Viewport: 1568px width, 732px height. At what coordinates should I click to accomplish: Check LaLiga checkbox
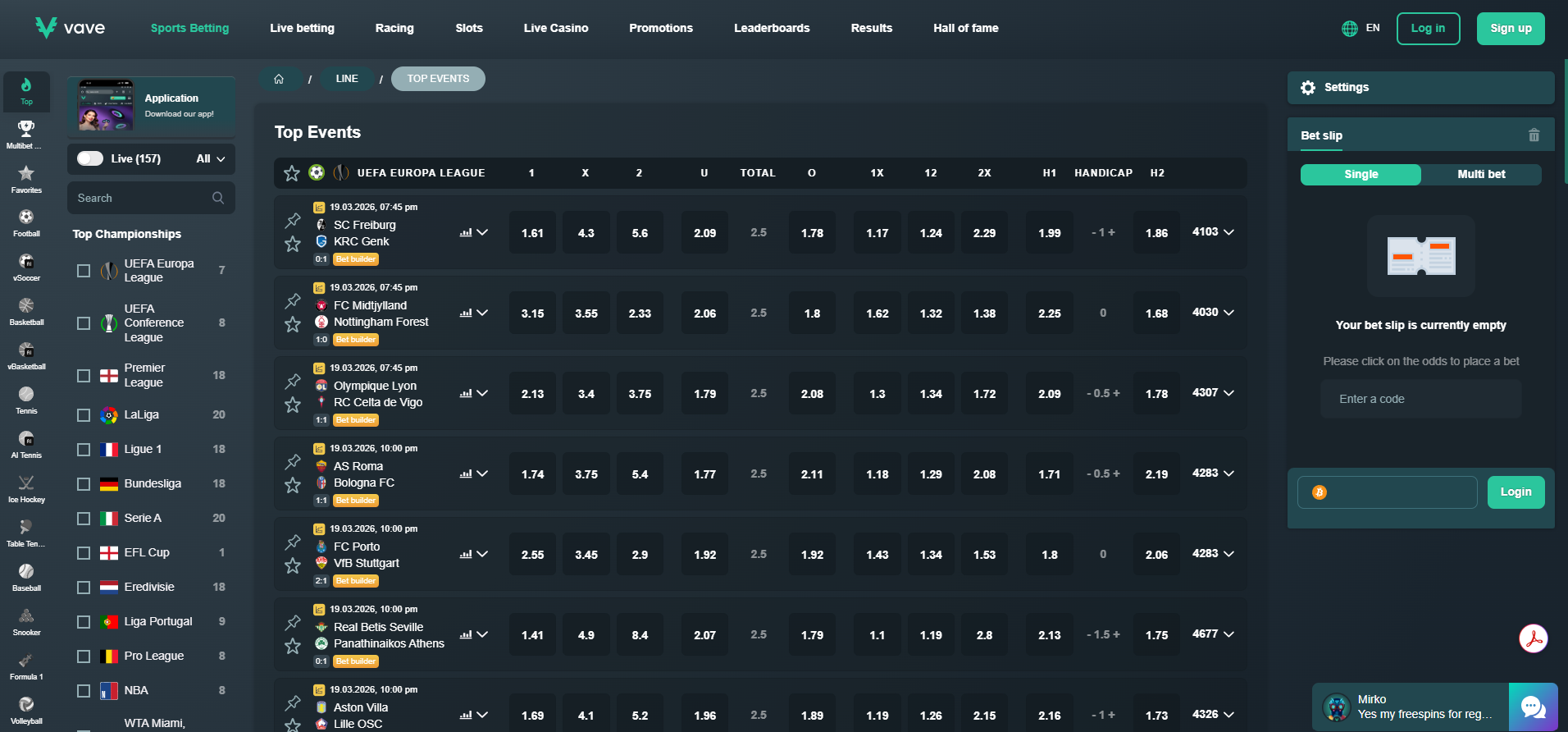(x=84, y=415)
